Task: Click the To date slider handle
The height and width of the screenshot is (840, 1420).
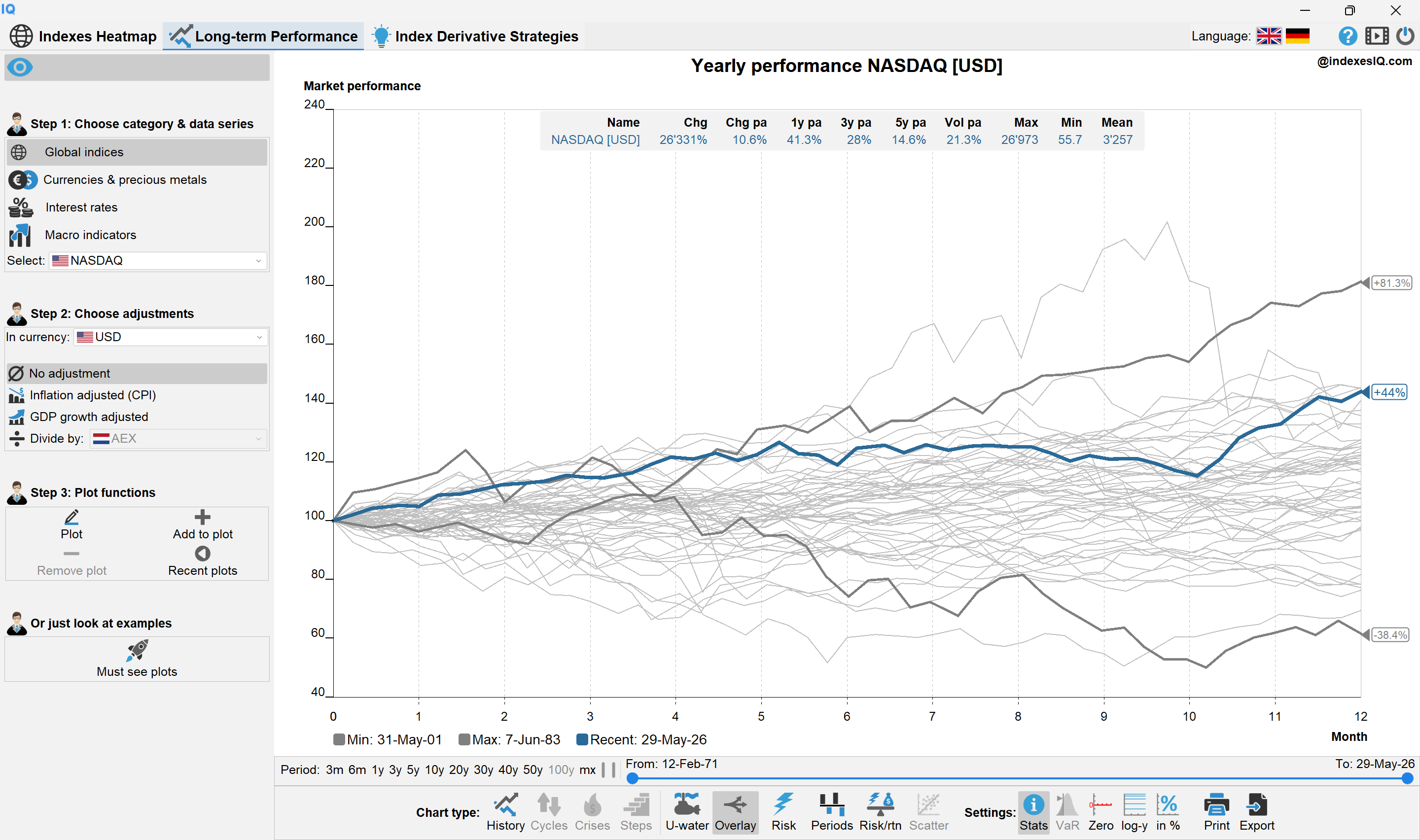Action: click(x=1407, y=779)
